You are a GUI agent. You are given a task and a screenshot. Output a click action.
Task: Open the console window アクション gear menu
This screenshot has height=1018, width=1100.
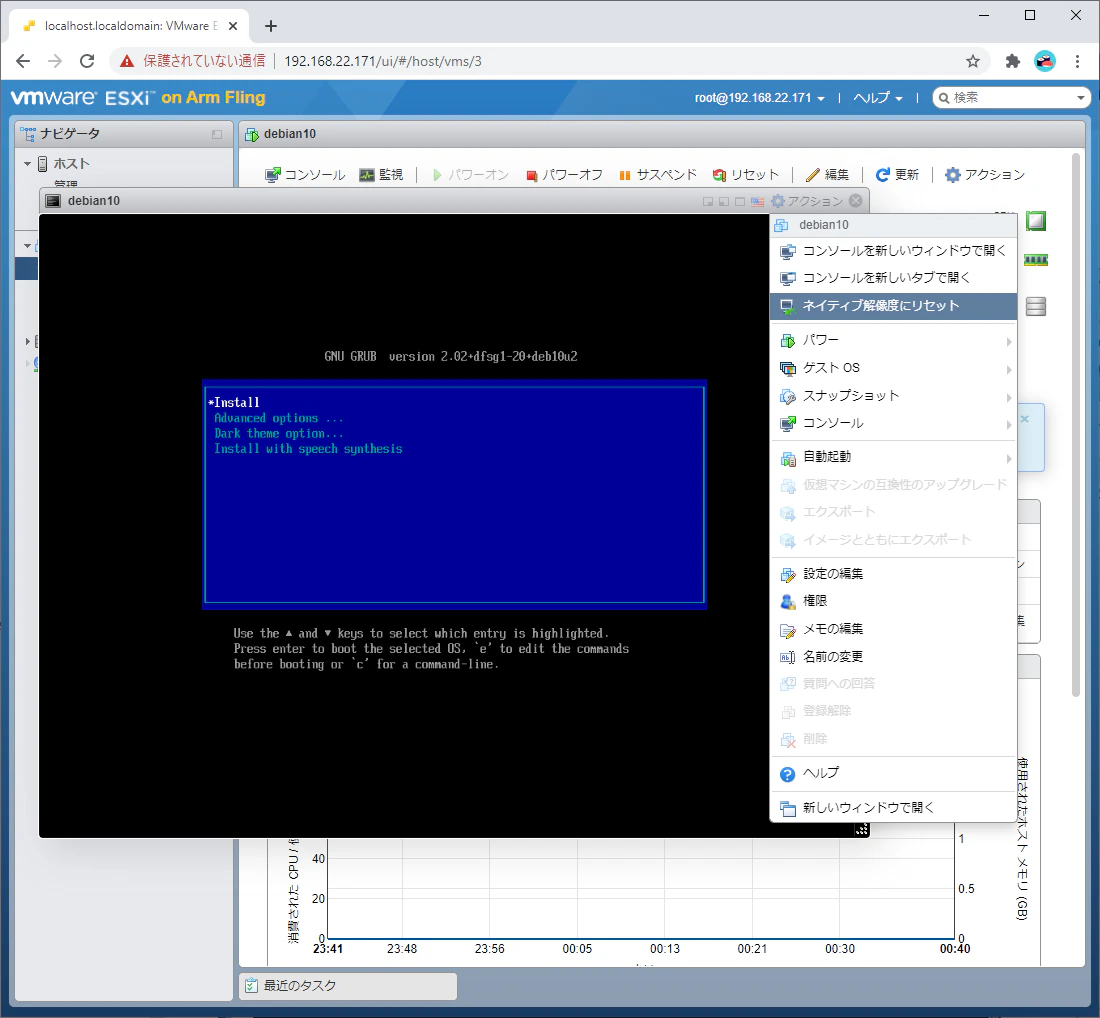pos(807,201)
